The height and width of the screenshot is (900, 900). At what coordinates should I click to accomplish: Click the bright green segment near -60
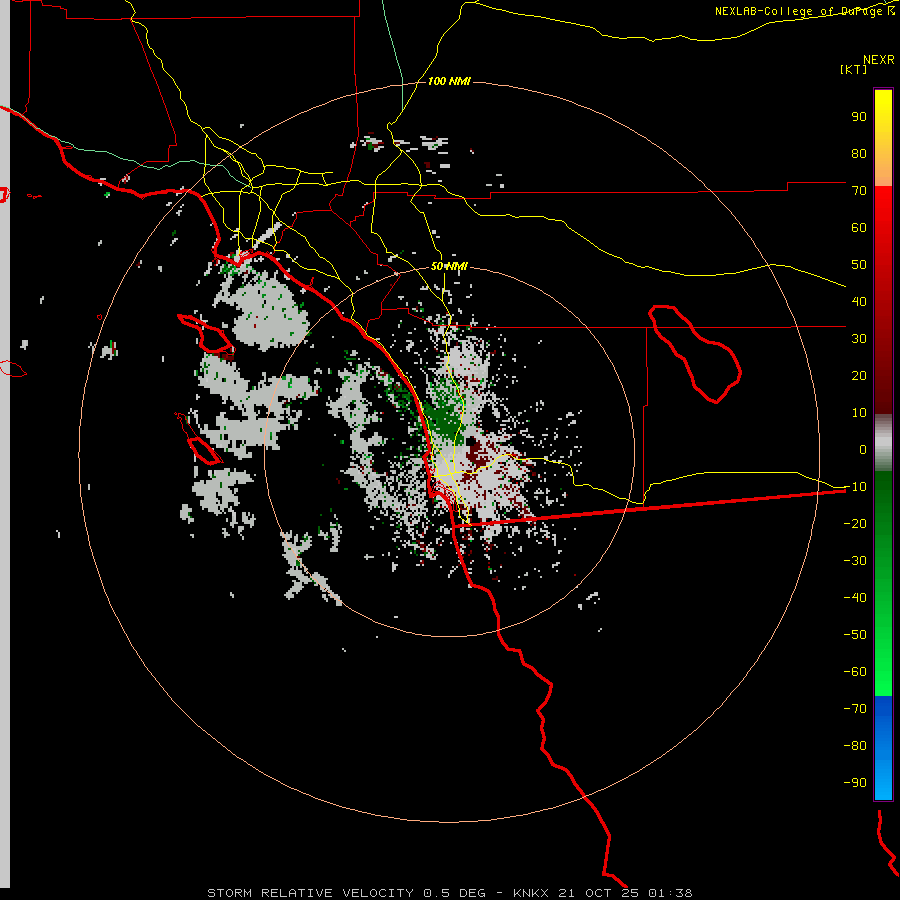pyautogui.click(x=883, y=672)
